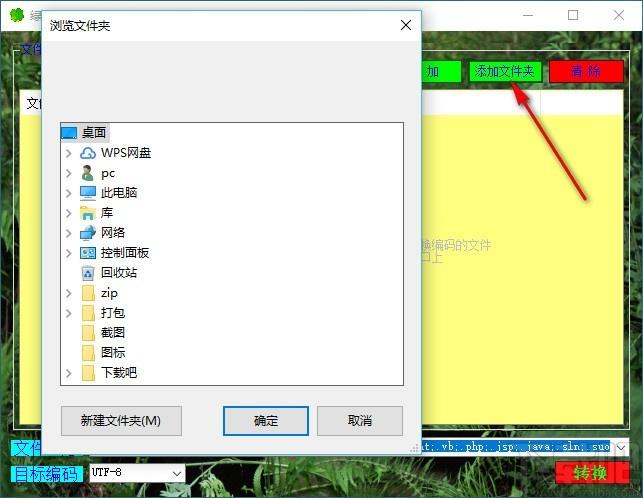Select the 下载吧 folder label
This screenshot has width=643, height=498.
[119, 373]
